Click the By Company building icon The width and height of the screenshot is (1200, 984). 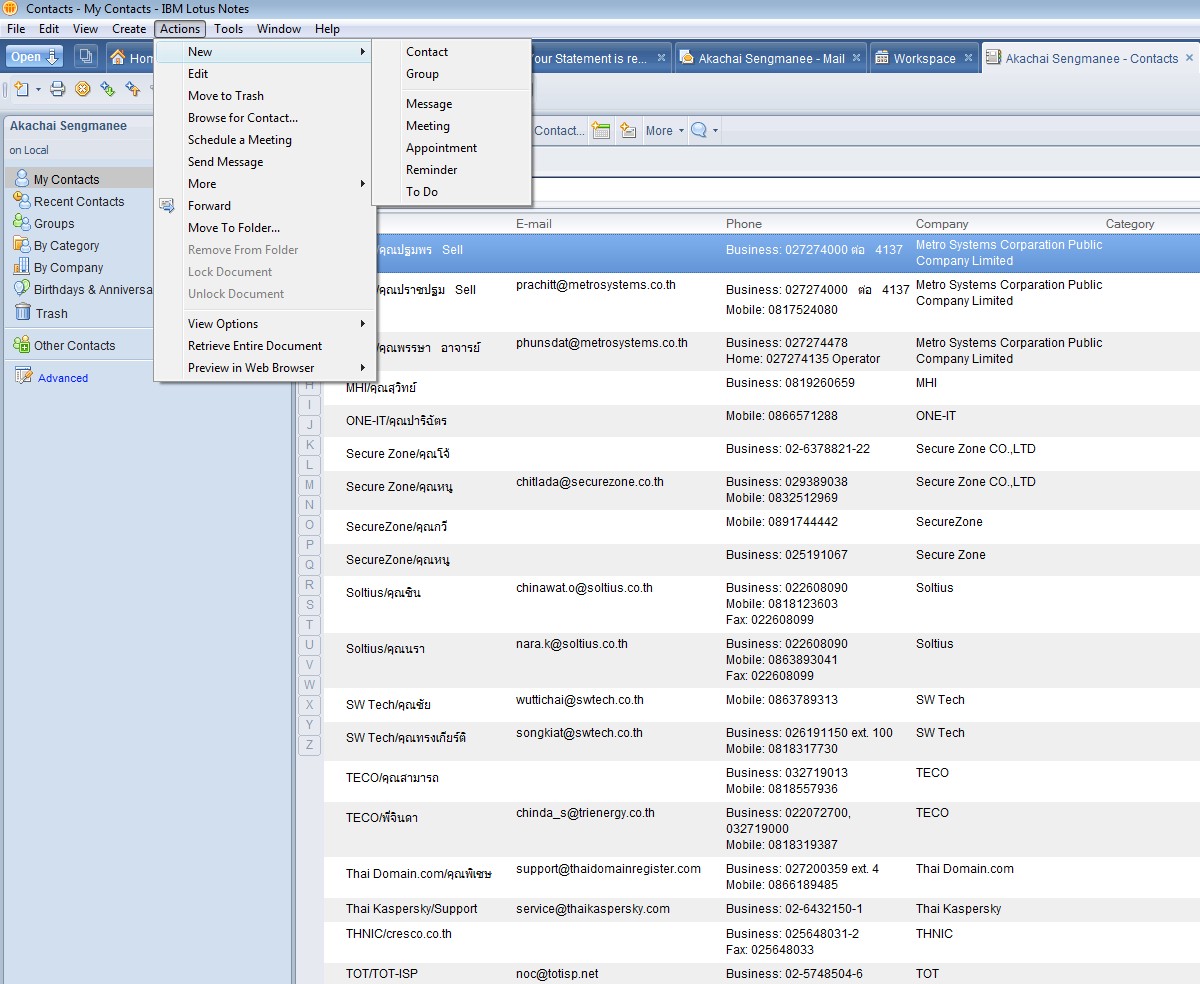tap(22, 267)
